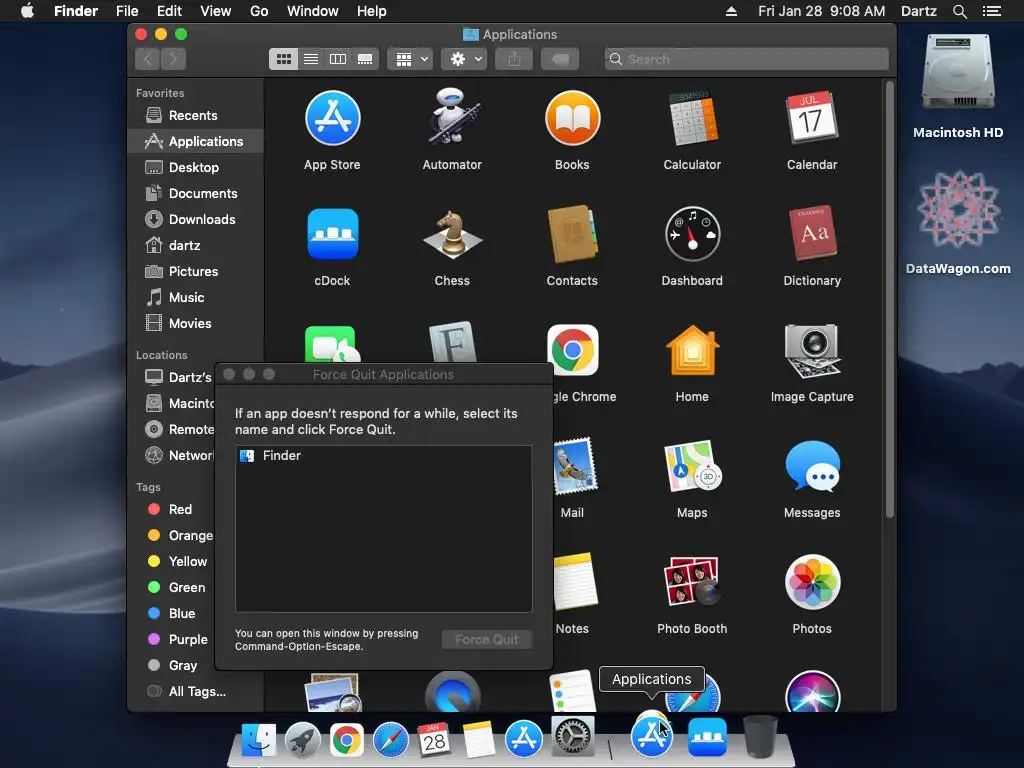
Task: Launch Google Chrome from Applications window
Action: pyautogui.click(x=573, y=351)
